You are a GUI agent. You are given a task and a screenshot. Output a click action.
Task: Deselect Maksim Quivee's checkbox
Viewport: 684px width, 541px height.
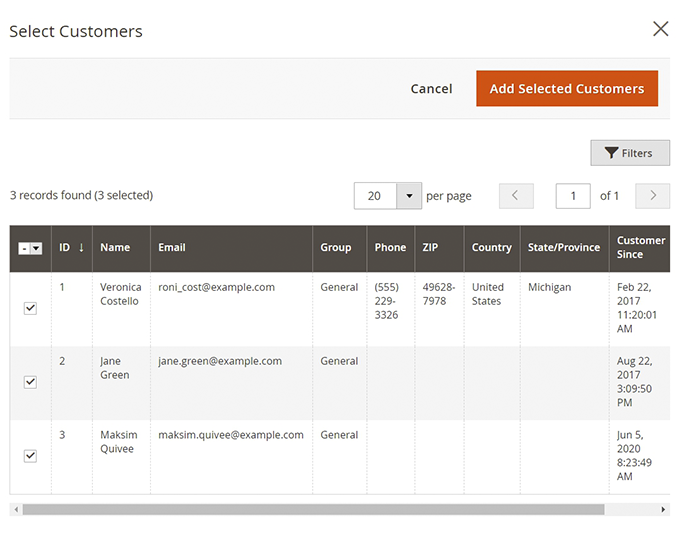pyautogui.click(x=30, y=456)
